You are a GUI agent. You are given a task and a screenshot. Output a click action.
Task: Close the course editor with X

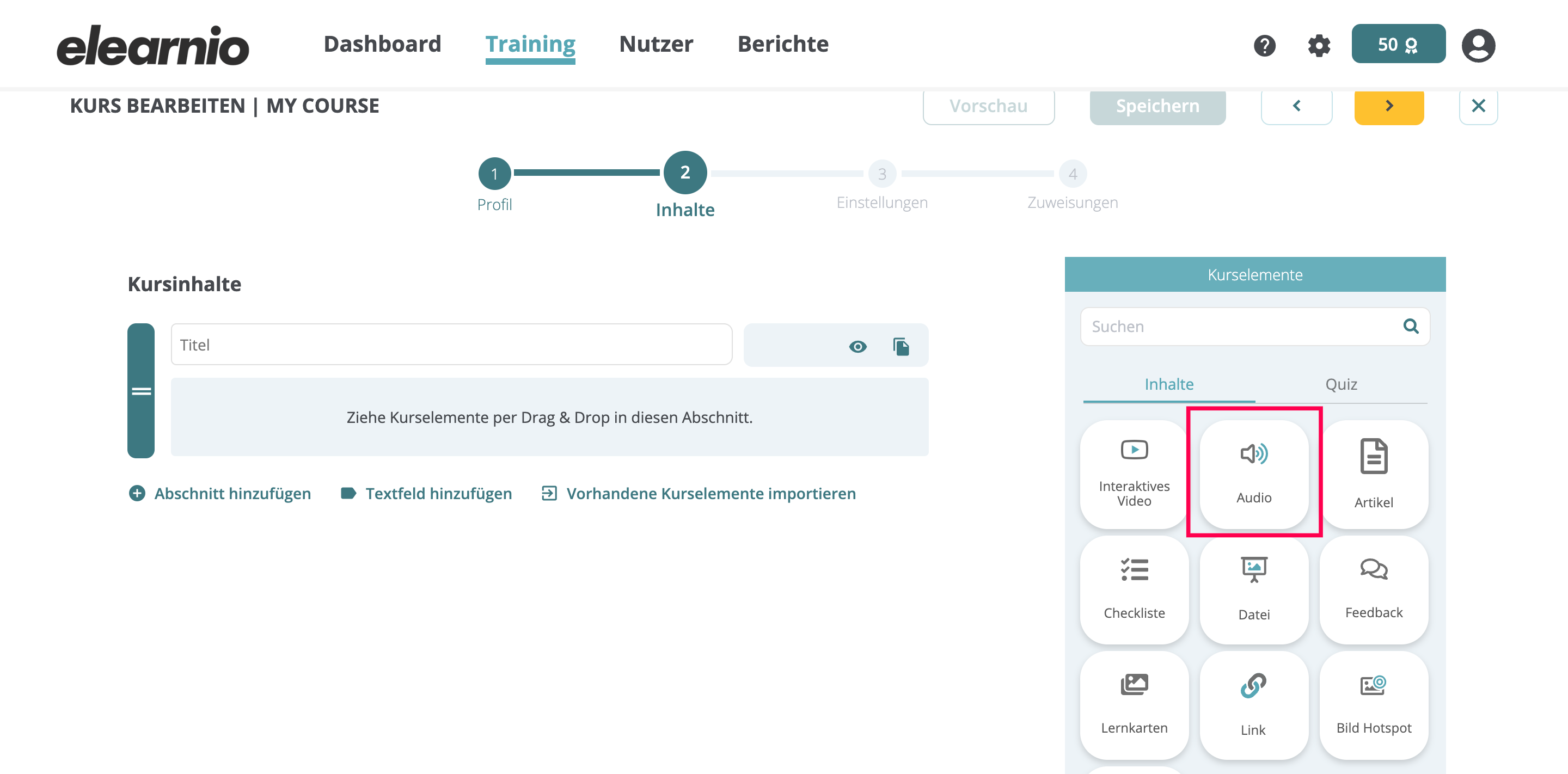tap(1478, 107)
